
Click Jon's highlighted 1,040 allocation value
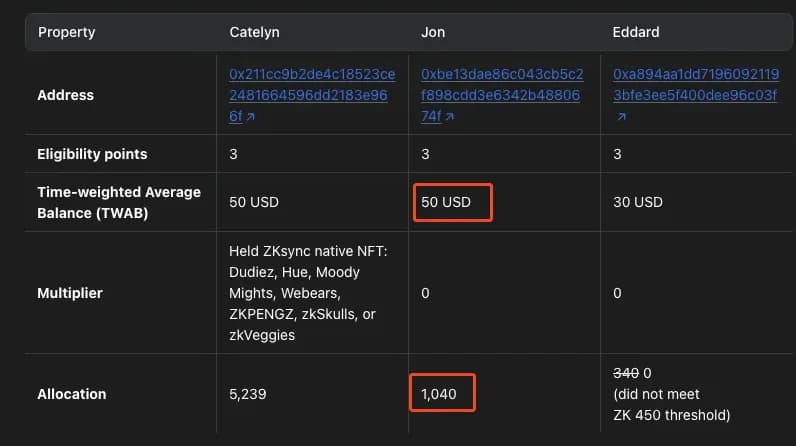coord(441,394)
